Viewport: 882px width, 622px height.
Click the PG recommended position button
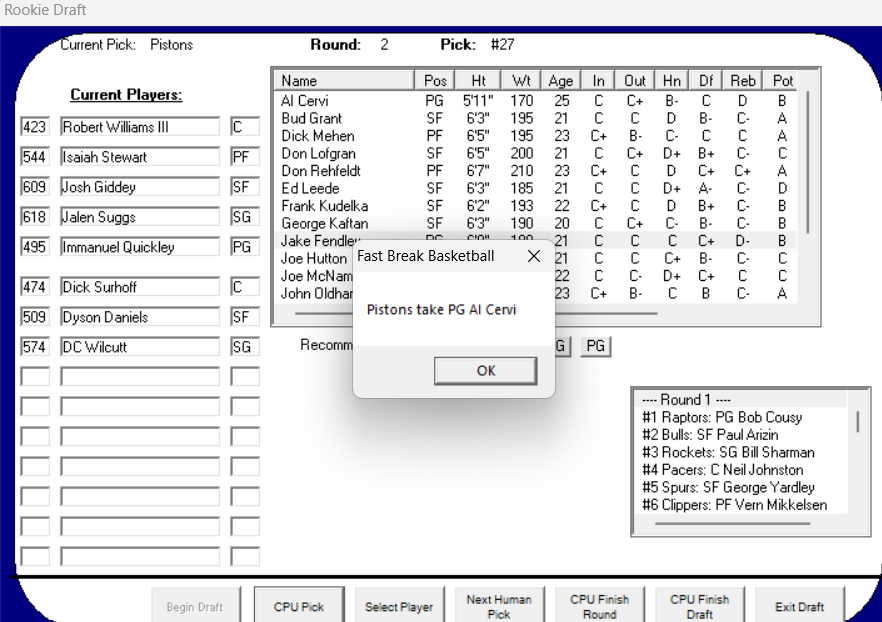click(x=596, y=346)
